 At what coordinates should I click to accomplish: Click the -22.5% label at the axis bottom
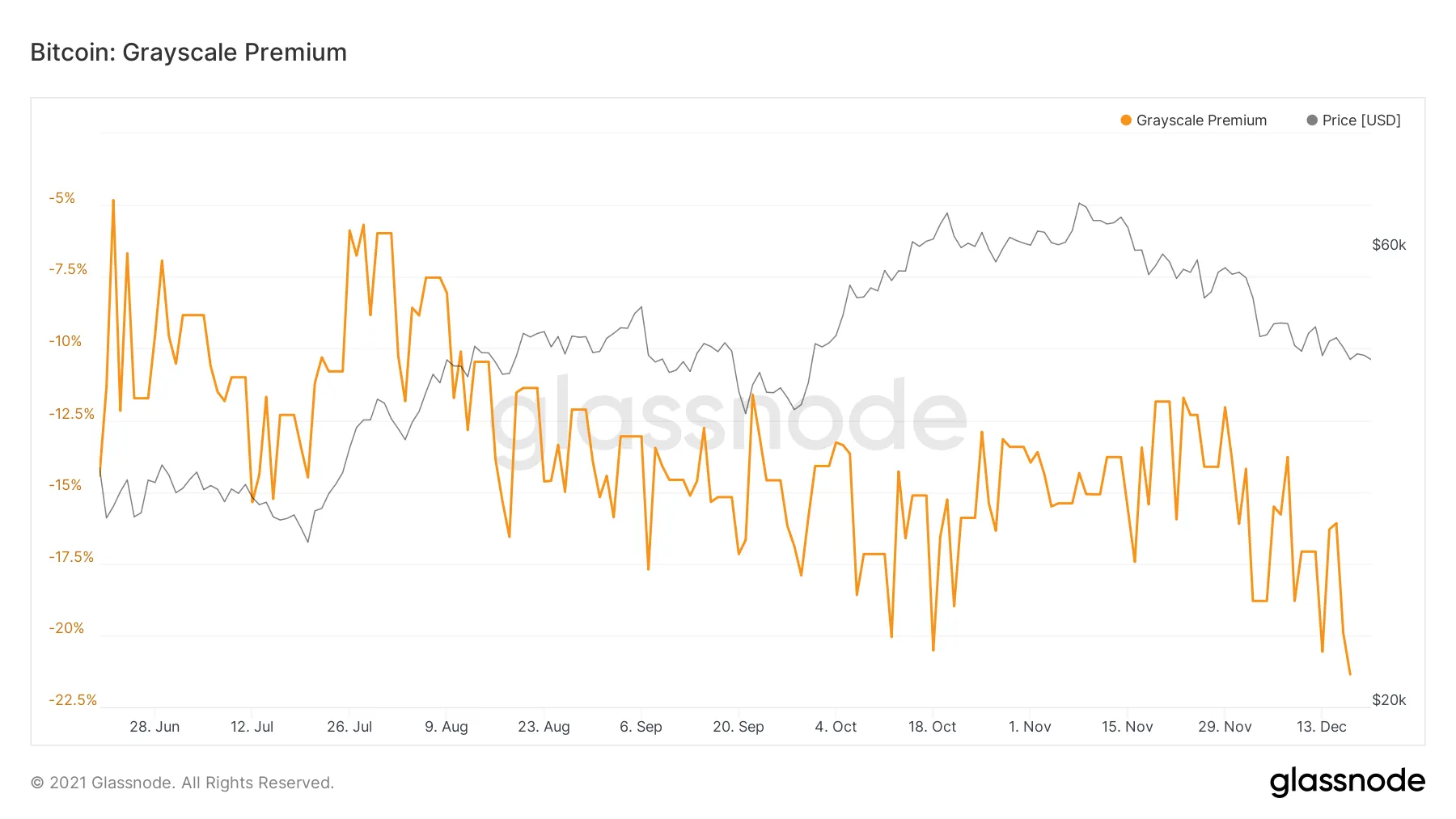[x=72, y=700]
